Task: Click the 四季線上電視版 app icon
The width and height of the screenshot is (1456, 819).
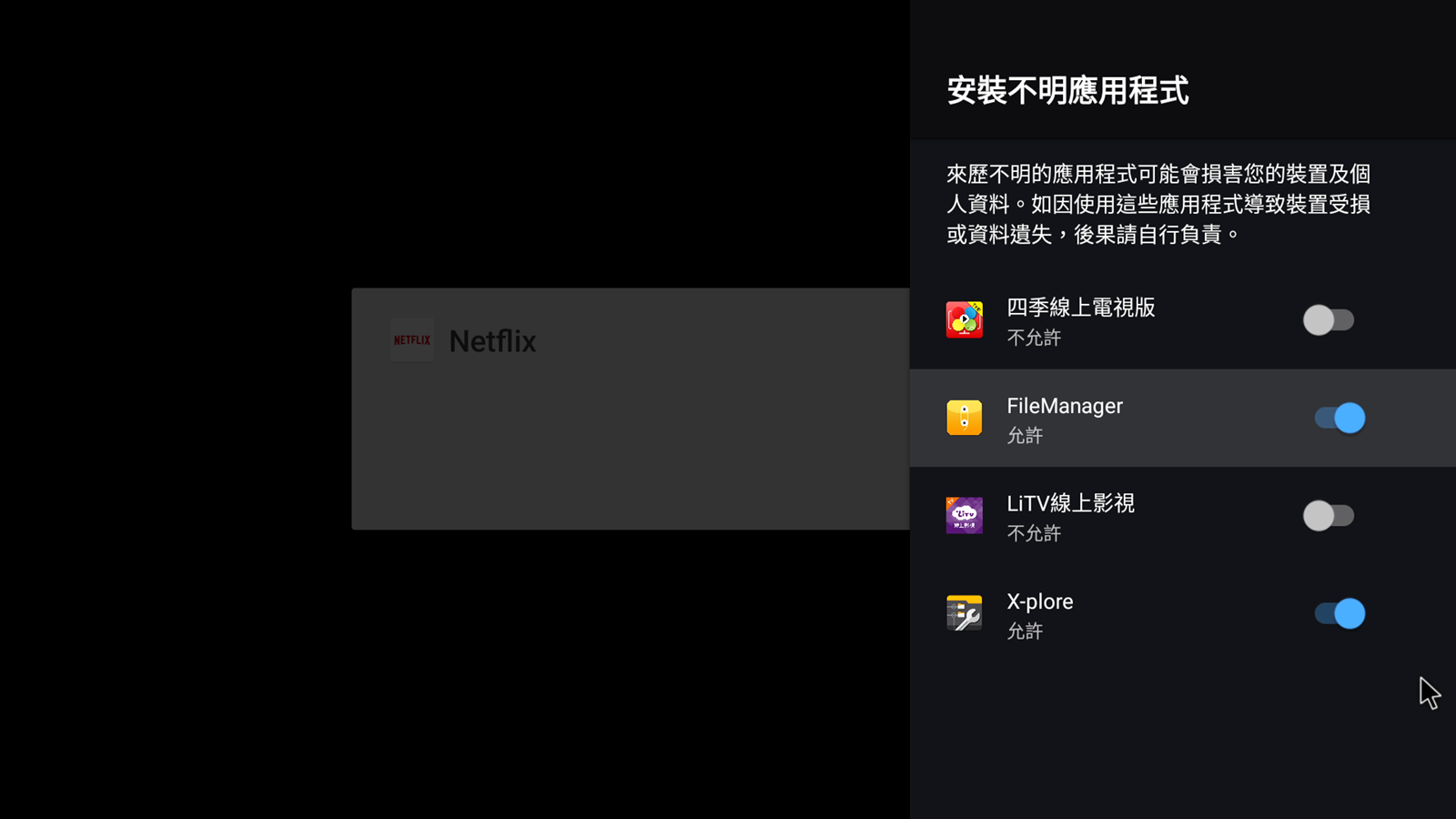Action: pyautogui.click(x=964, y=319)
